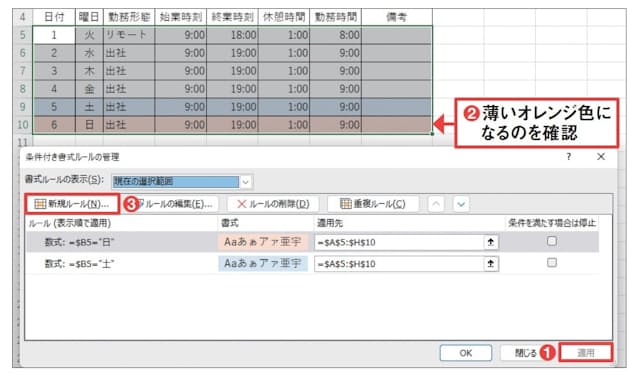Viewport: 638px width, 377px height.
Task: Open the dialog help question mark
Action: click(569, 157)
